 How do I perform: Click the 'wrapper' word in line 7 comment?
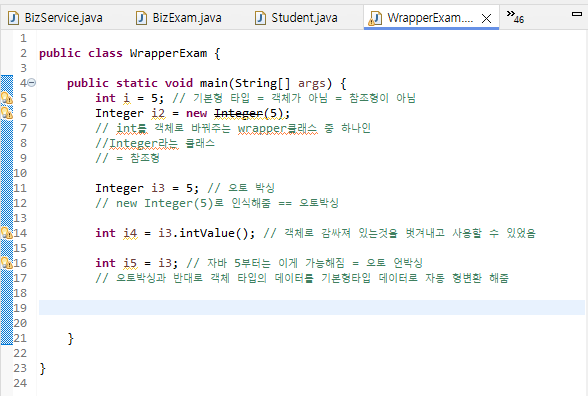click(262, 128)
